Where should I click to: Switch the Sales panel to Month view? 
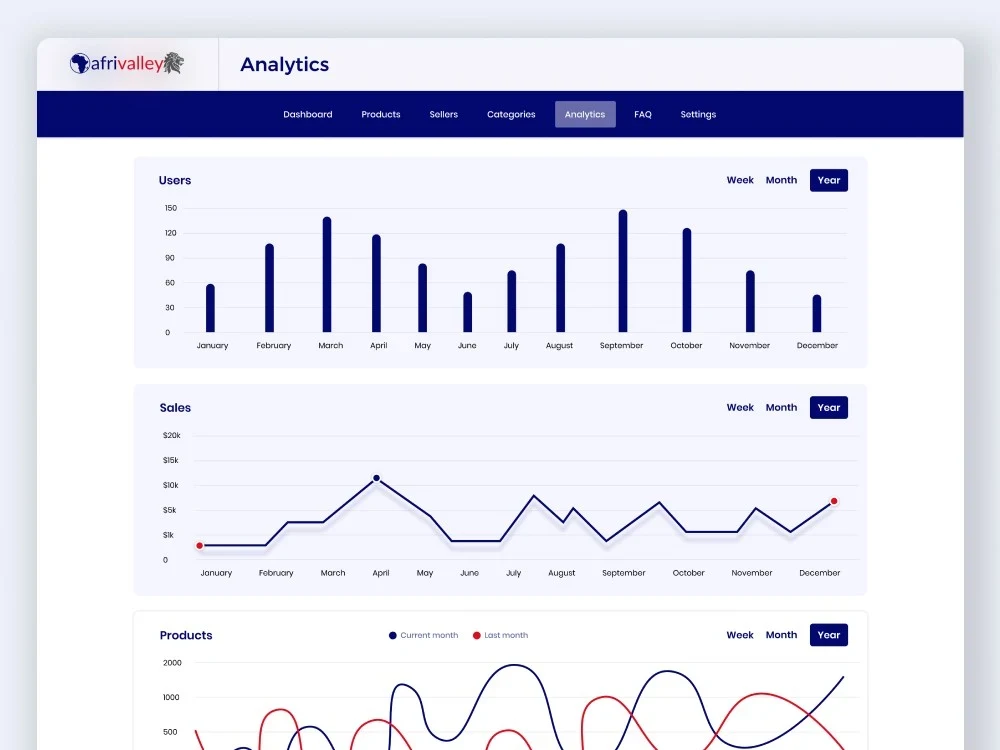[781, 407]
